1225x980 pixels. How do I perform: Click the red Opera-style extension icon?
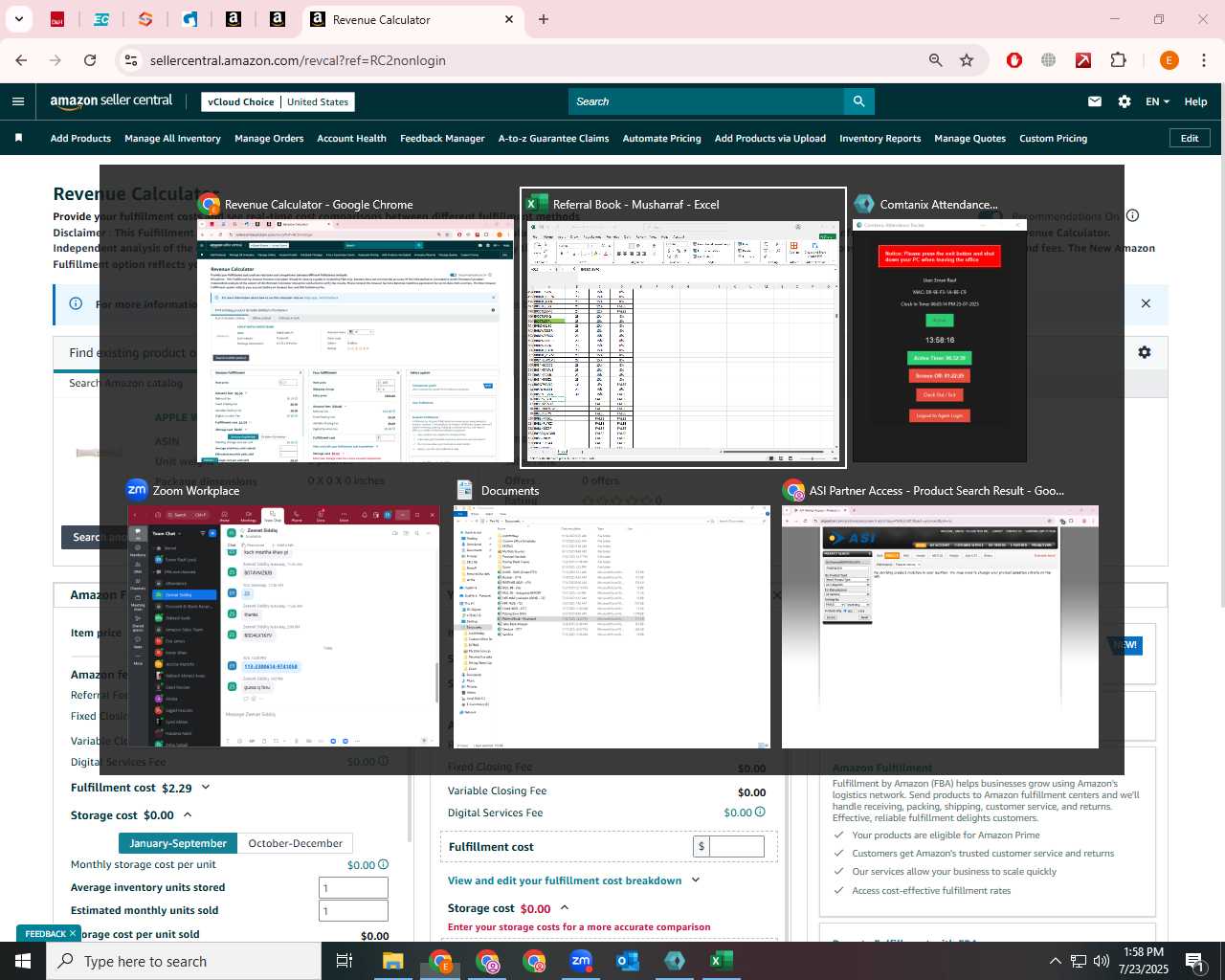click(x=1014, y=60)
